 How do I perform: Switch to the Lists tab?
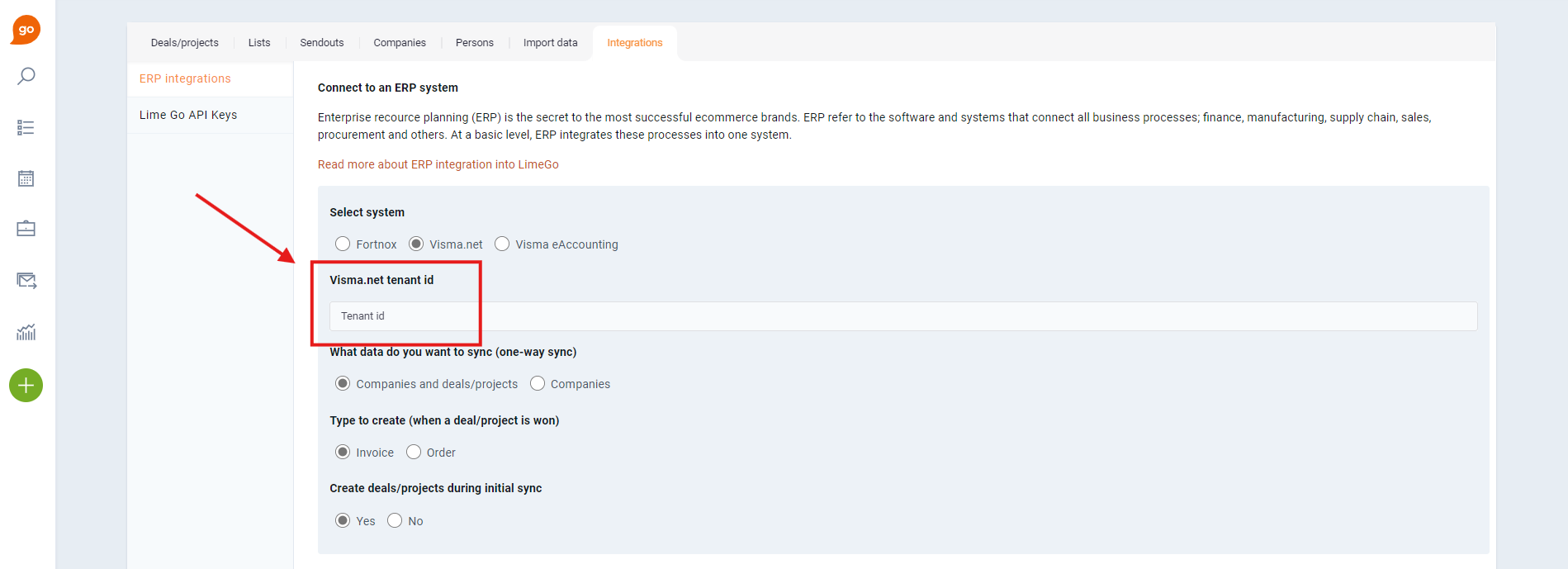click(x=259, y=43)
